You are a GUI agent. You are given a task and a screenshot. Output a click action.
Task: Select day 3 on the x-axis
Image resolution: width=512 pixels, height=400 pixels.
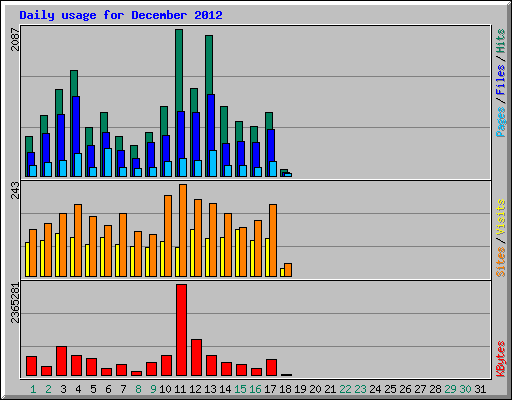click(63, 389)
